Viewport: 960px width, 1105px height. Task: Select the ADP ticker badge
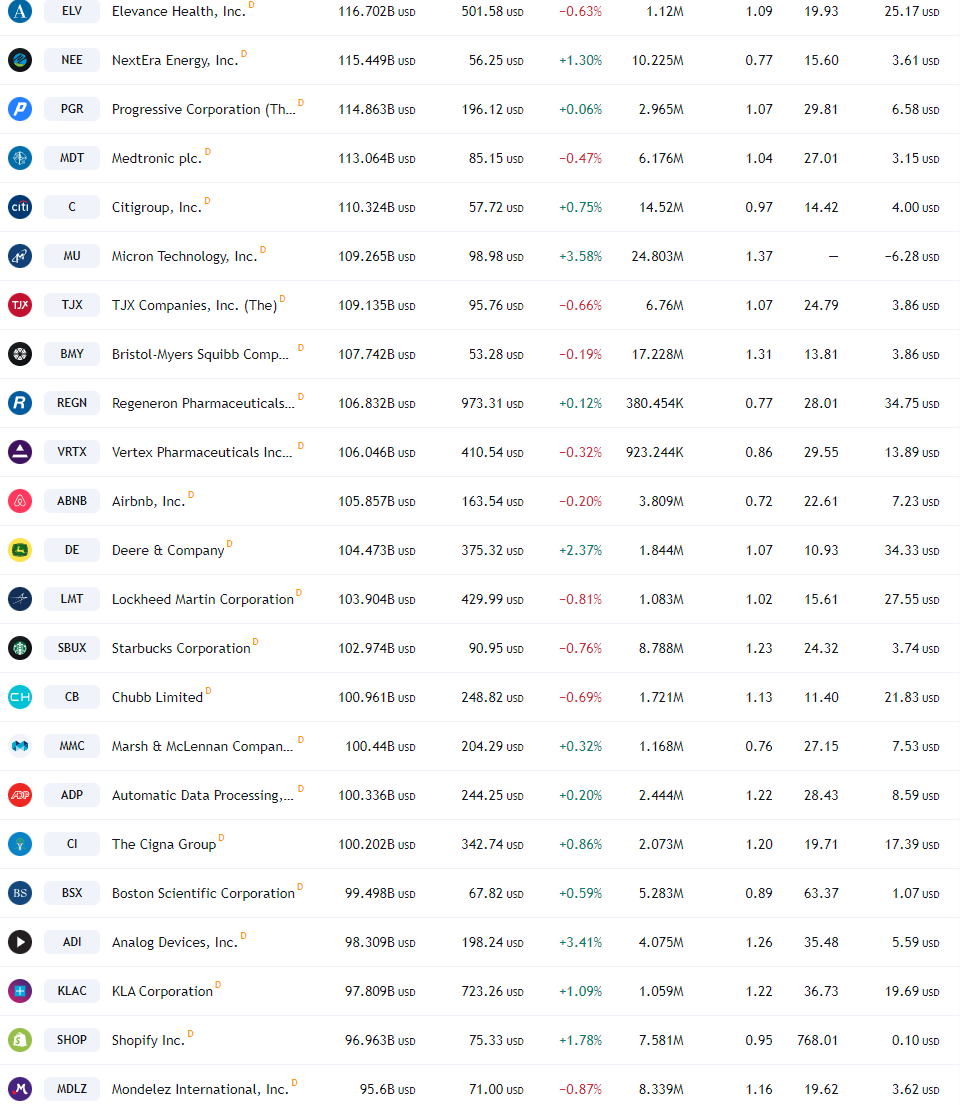pos(72,794)
